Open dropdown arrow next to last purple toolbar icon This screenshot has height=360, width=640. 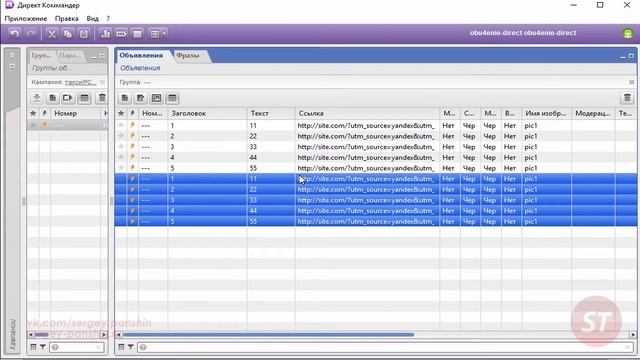pos(164,34)
